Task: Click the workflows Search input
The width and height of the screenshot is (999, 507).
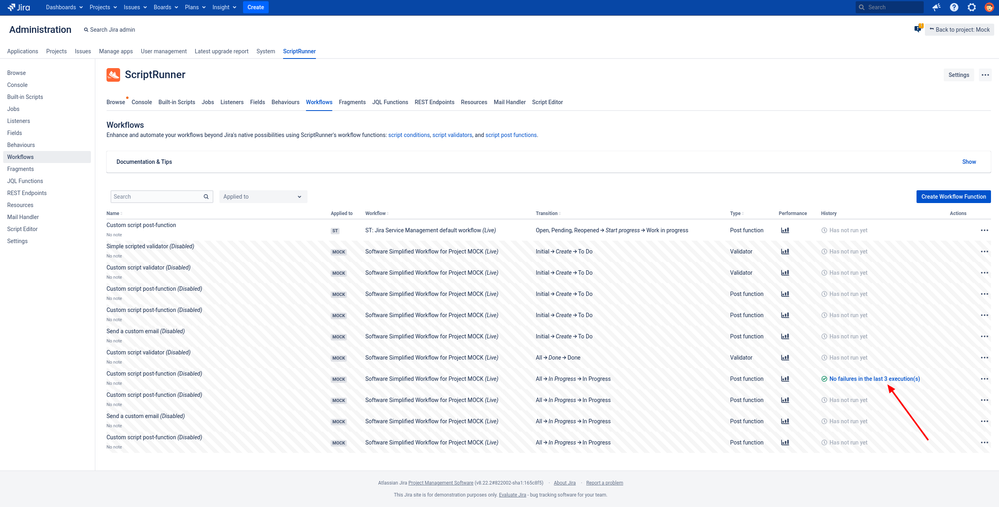Action: pos(162,197)
